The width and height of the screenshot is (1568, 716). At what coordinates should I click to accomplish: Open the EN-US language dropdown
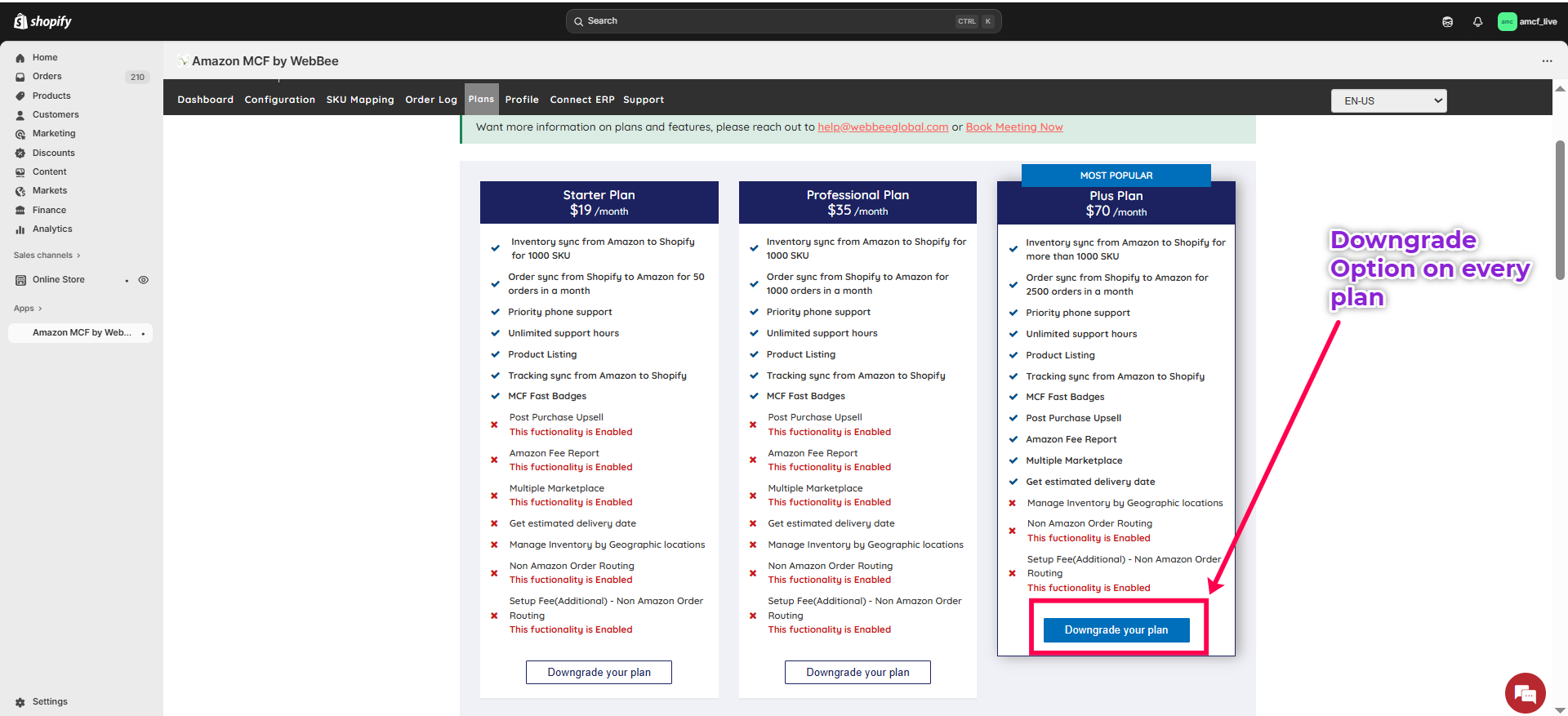click(x=1388, y=101)
